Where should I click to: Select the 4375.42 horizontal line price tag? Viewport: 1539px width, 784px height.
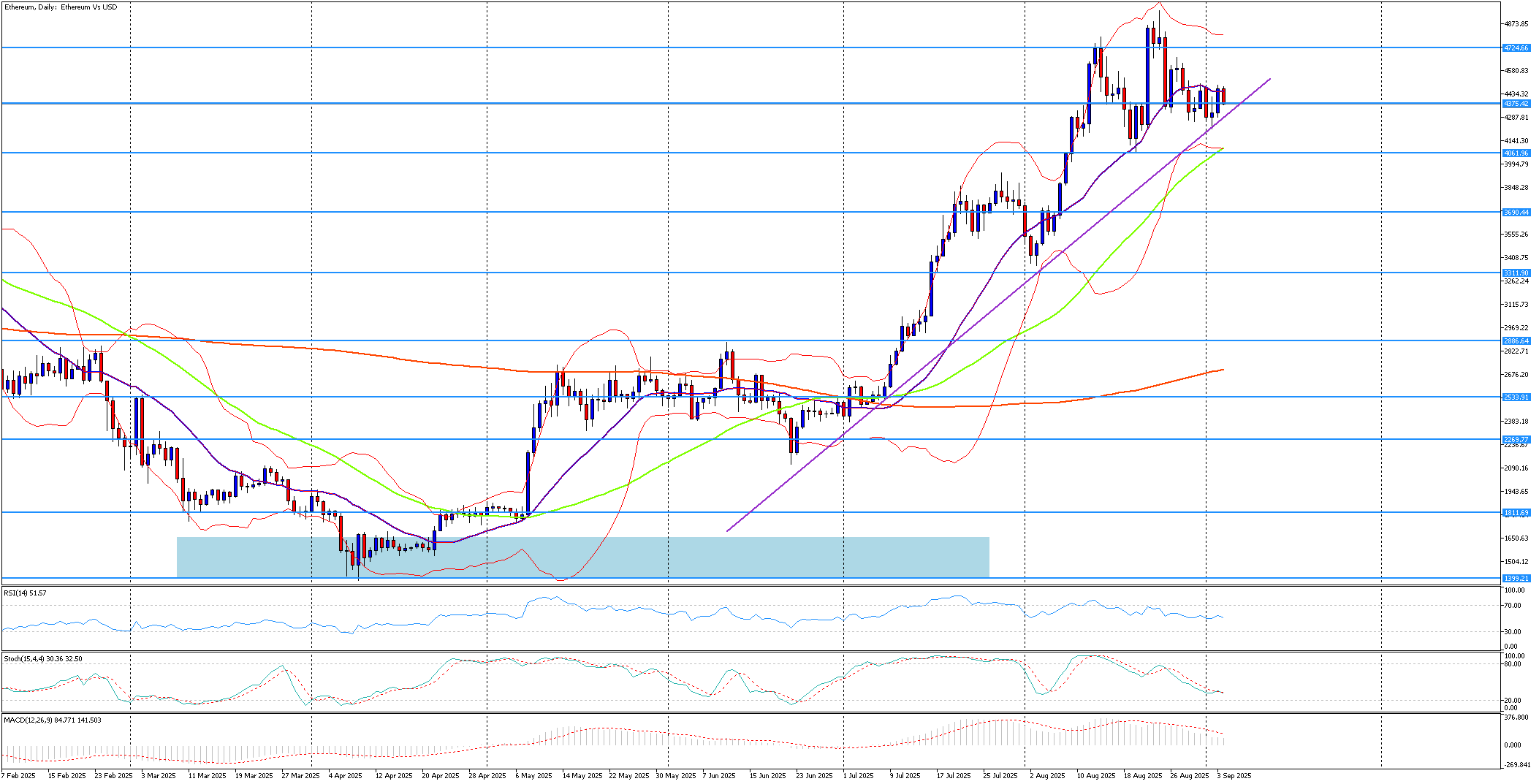1516,104
